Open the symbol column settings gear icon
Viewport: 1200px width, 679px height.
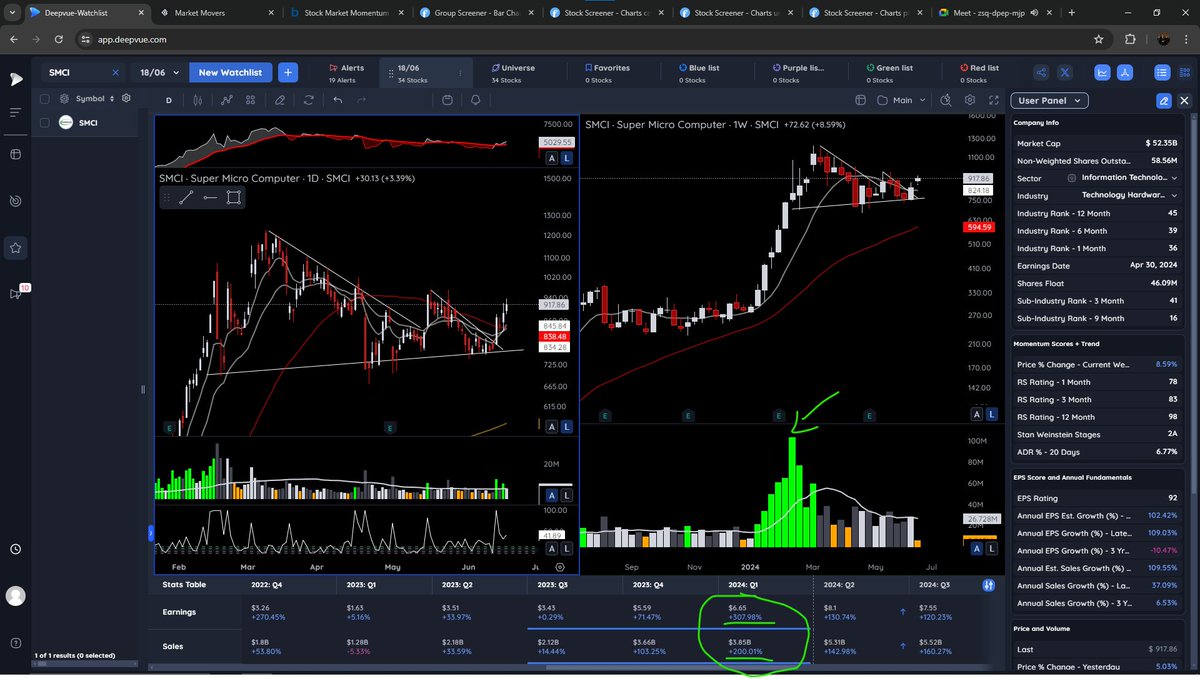pyautogui.click(x=126, y=99)
